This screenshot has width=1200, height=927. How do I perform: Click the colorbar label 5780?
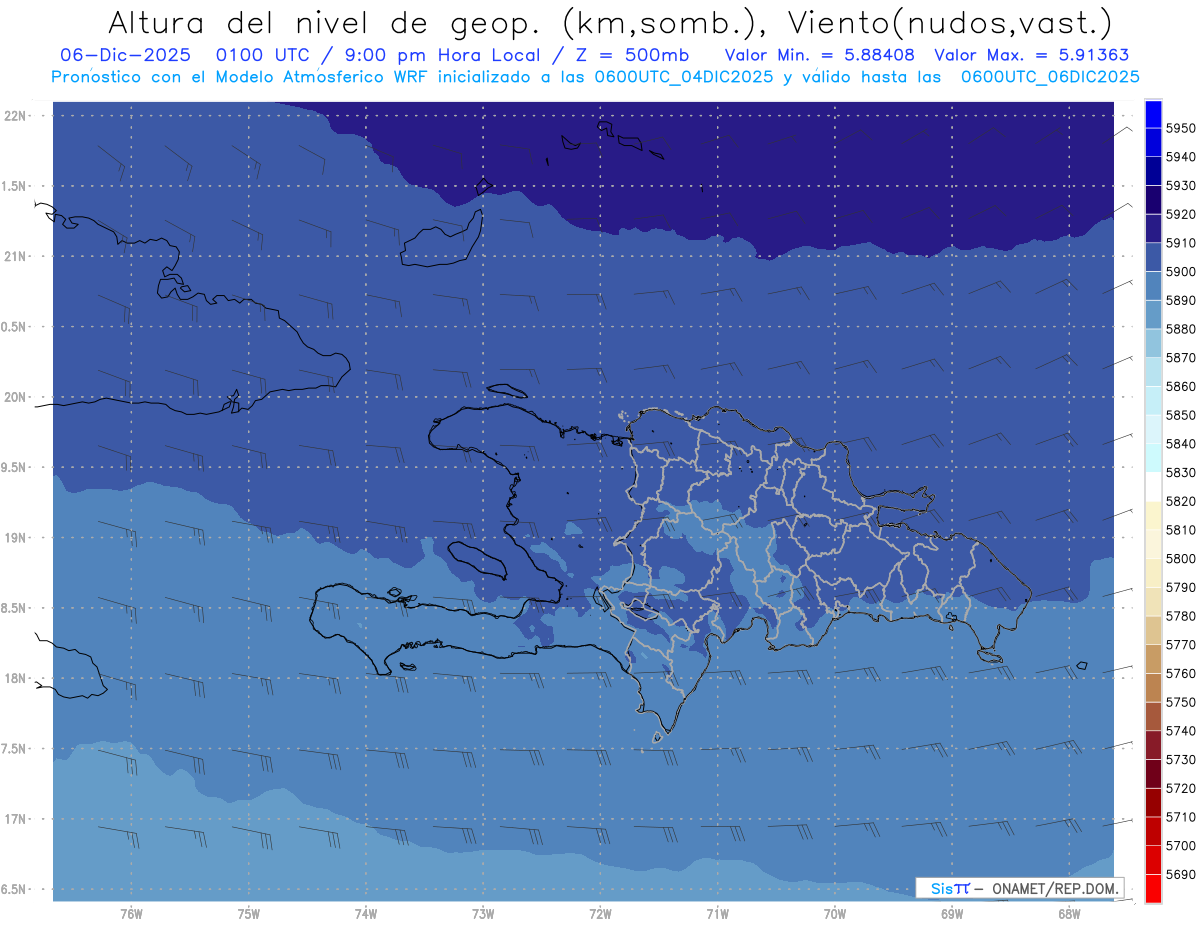coord(1181,616)
